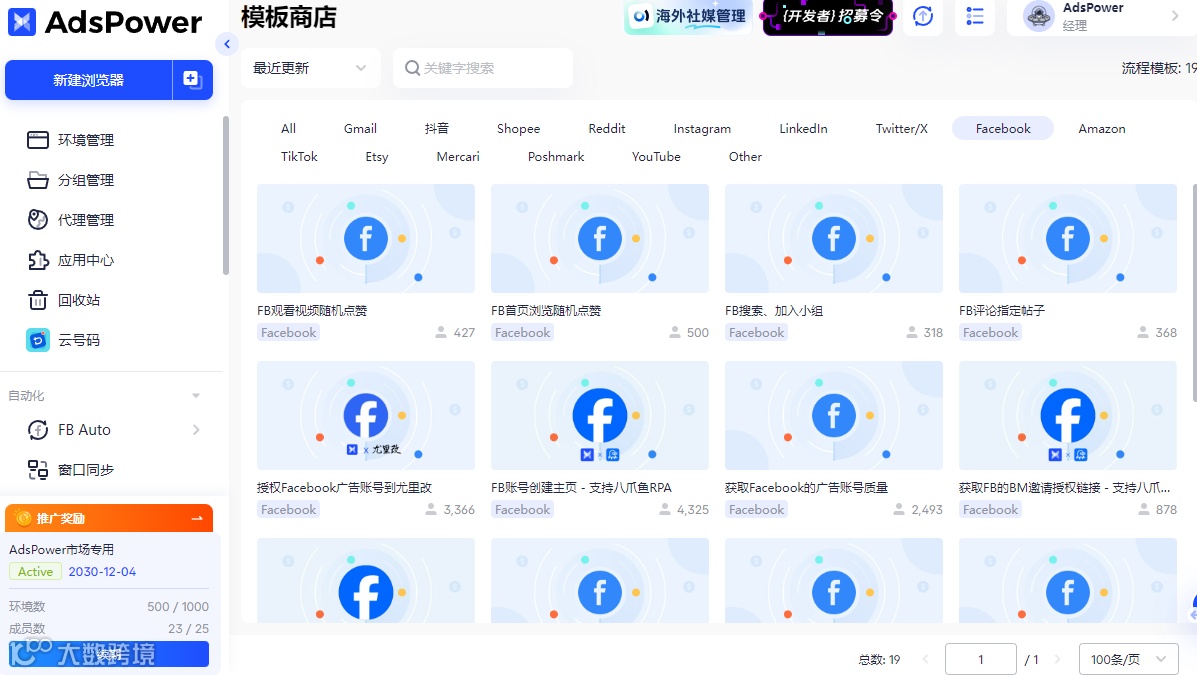This screenshot has height=675, width=1197.
Task: Open 回收站 trash icon
Action: tap(37, 300)
